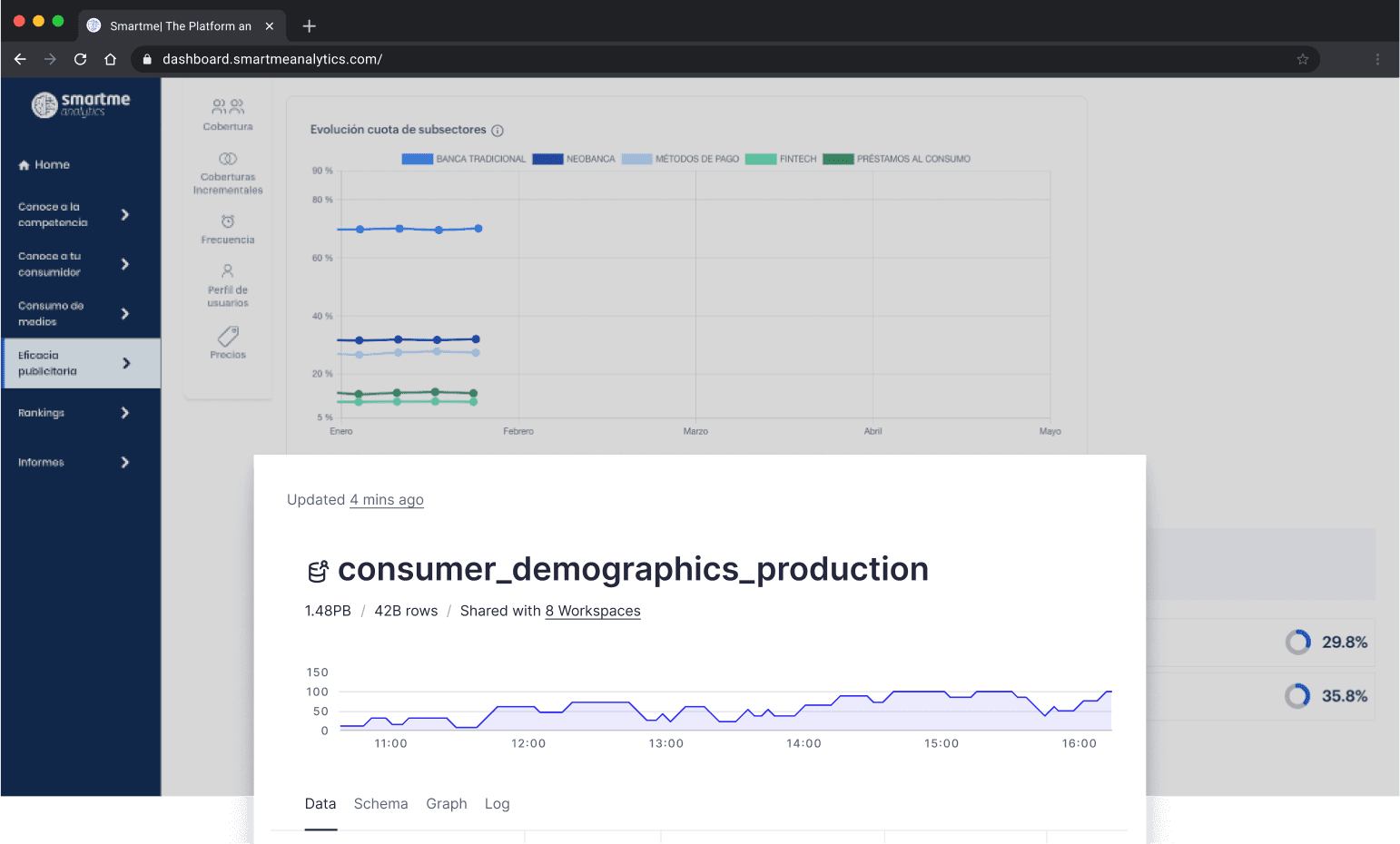This screenshot has width=1400, height=844.
Task: Open the Precios price-tag tool
Action: [227, 339]
